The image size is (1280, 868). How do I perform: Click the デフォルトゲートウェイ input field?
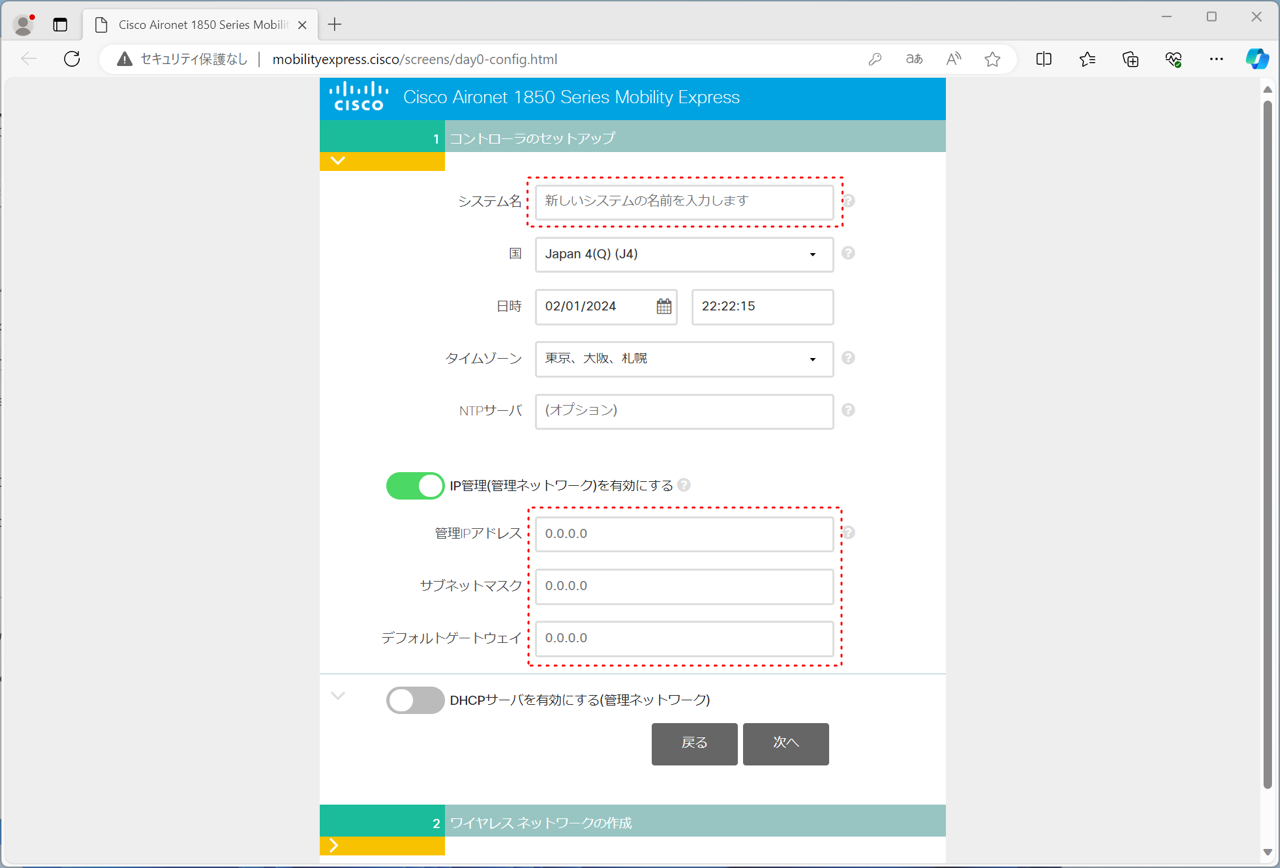(684, 638)
